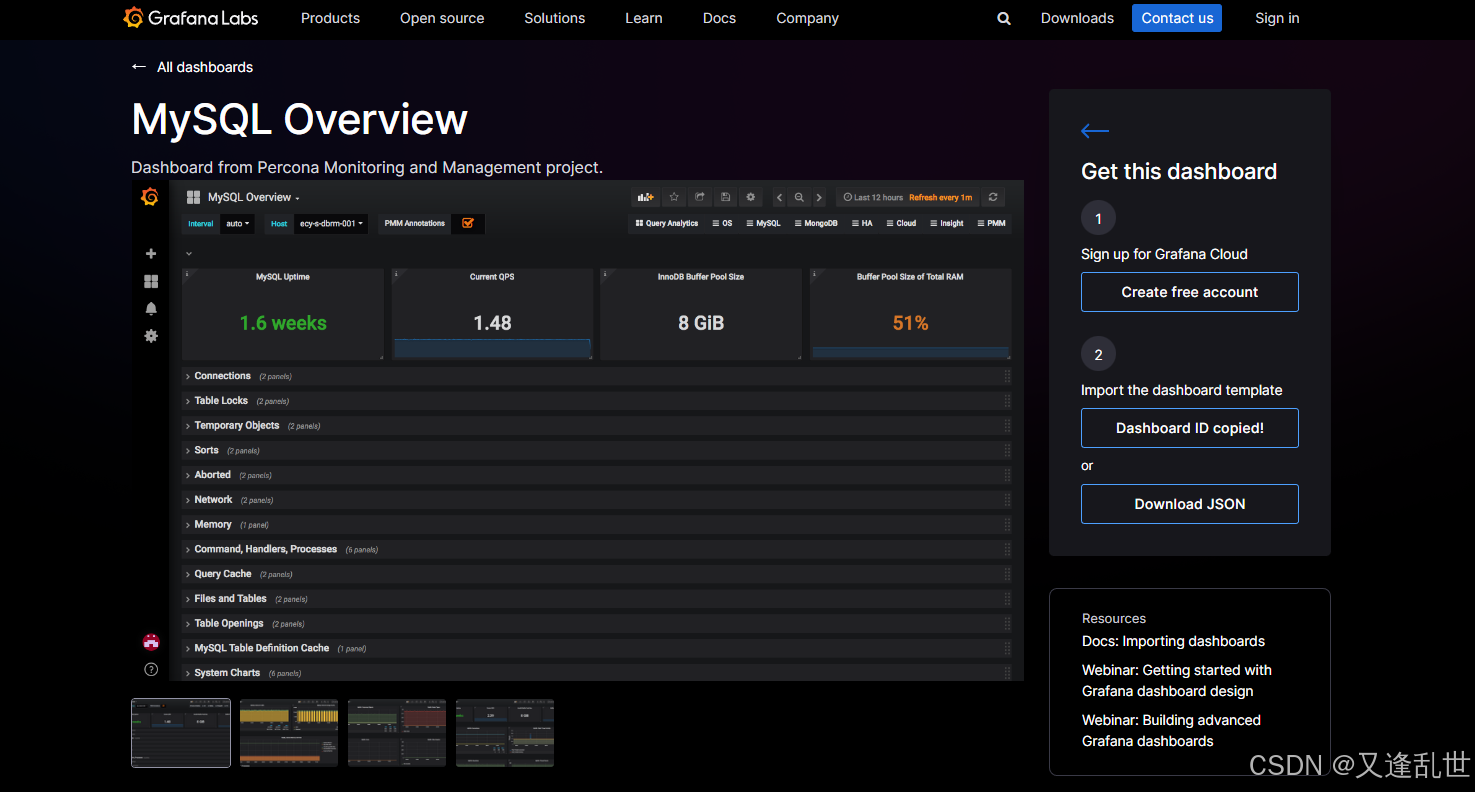Viewport: 1475px width, 792px height.
Task: Open the Open source menu
Action: [x=442, y=18]
